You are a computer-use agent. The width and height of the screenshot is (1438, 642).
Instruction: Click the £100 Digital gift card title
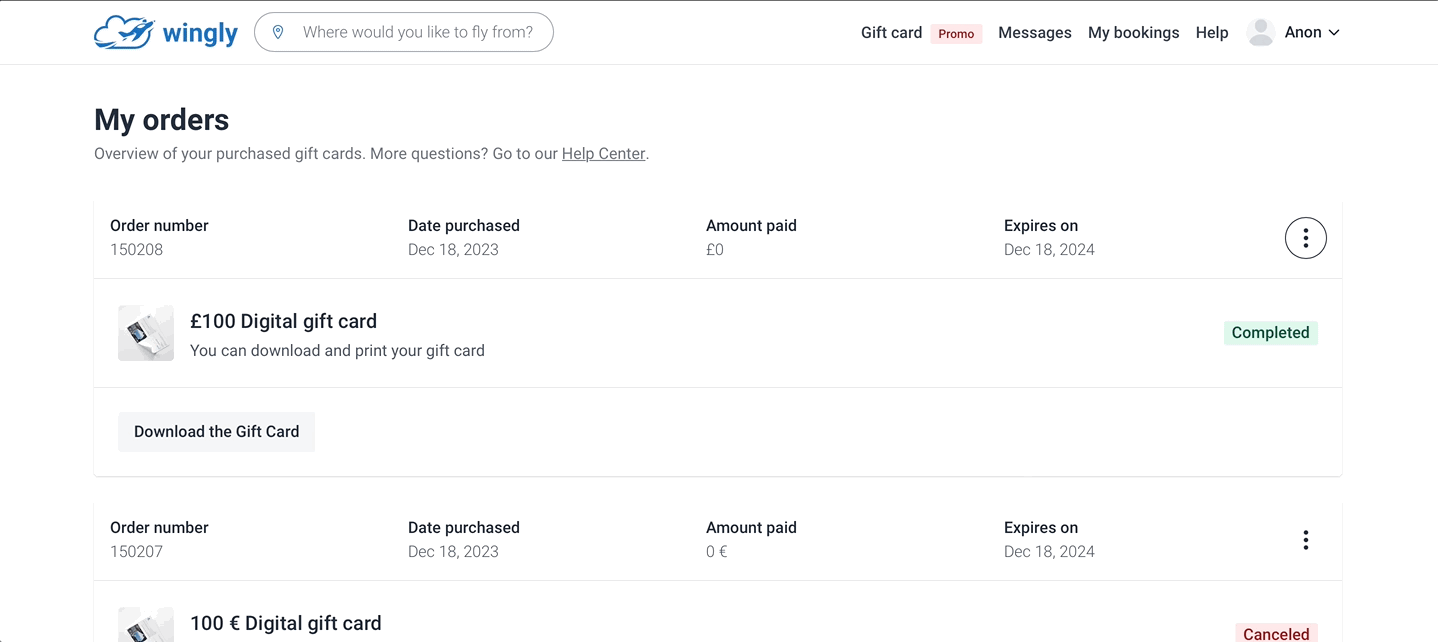click(x=283, y=321)
